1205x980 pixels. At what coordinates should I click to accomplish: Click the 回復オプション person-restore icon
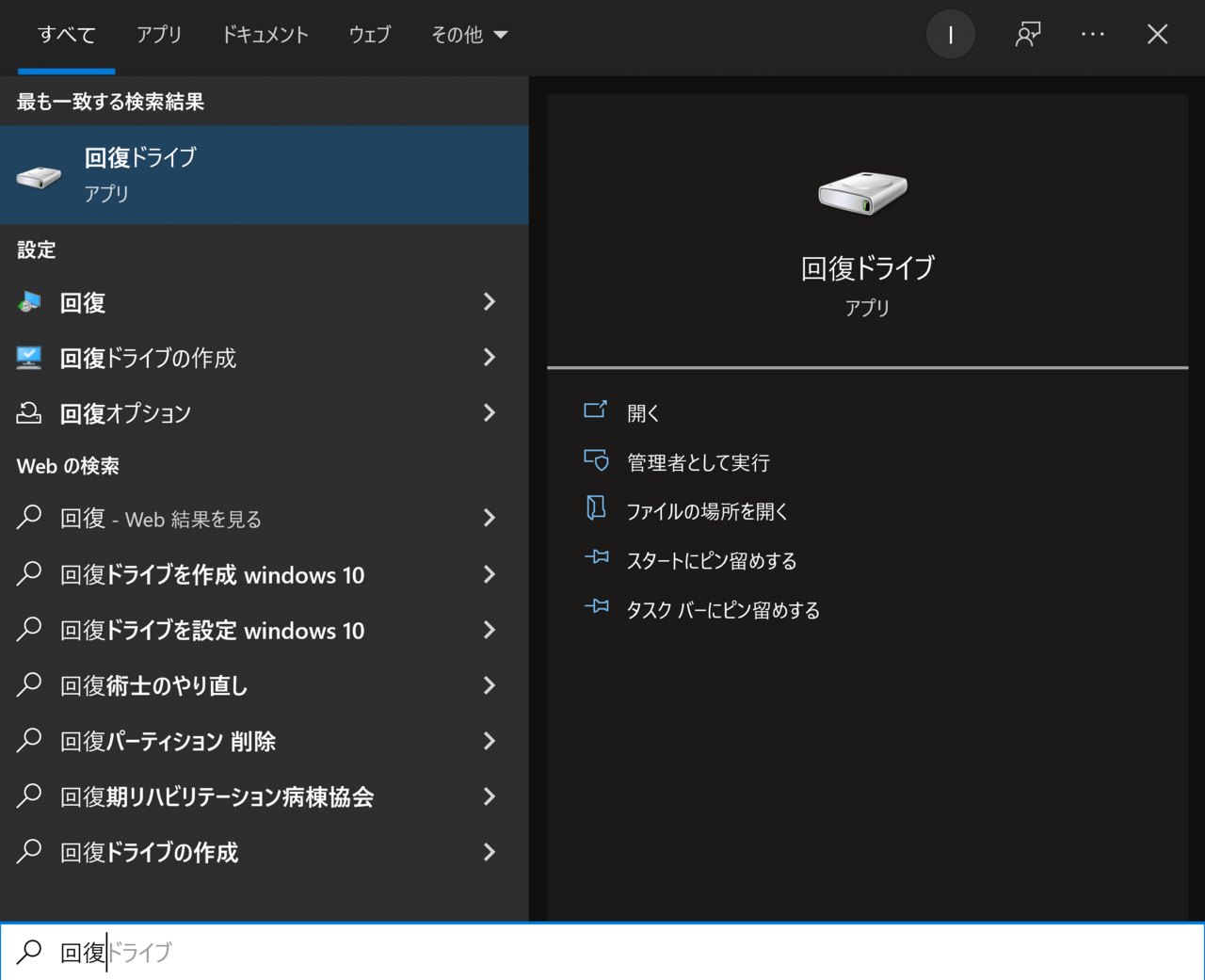[29, 412]
